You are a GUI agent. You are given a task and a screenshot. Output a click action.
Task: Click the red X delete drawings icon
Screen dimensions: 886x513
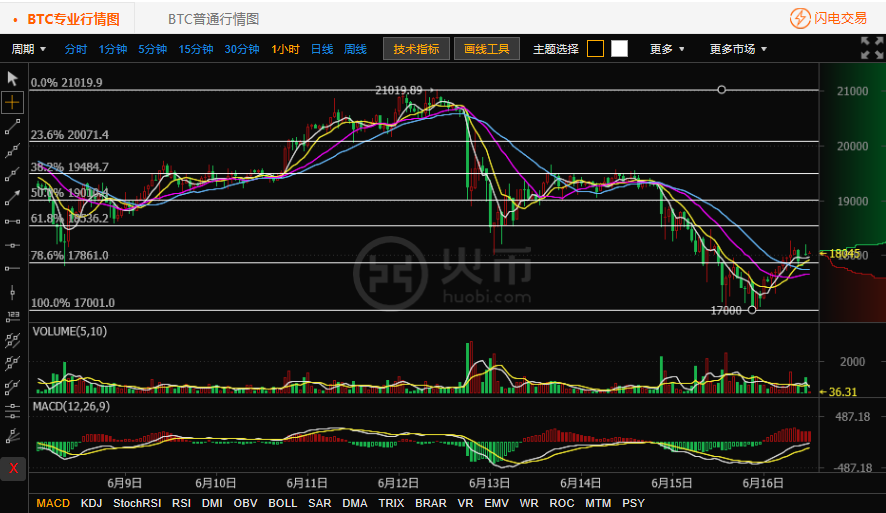[x=13, y=468]
